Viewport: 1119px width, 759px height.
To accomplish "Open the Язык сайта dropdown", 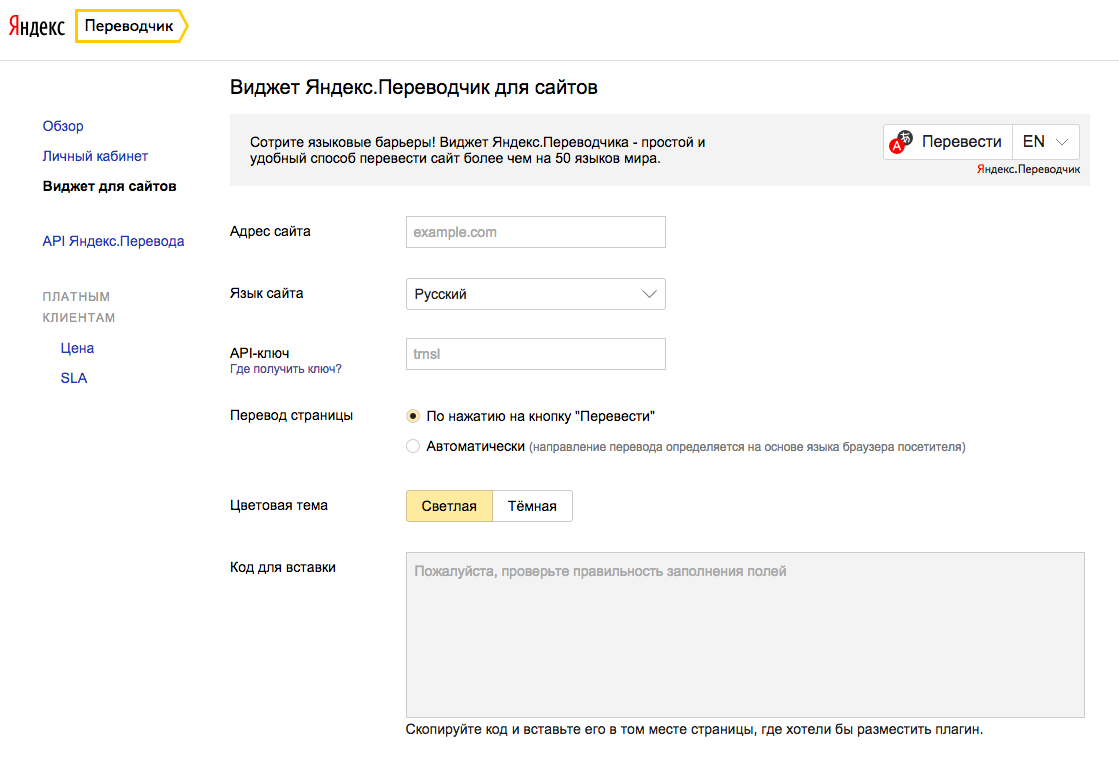I will [x=535, y=294].
